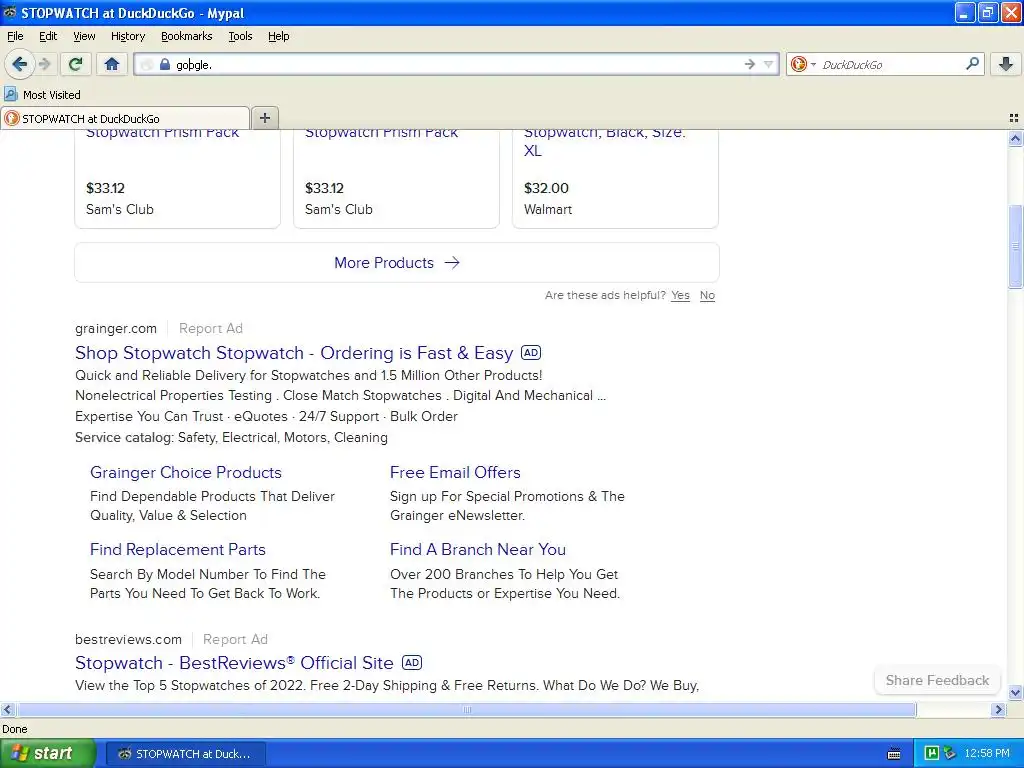Click the vertical scrollbar down arrow

[x=1015, y=693]
